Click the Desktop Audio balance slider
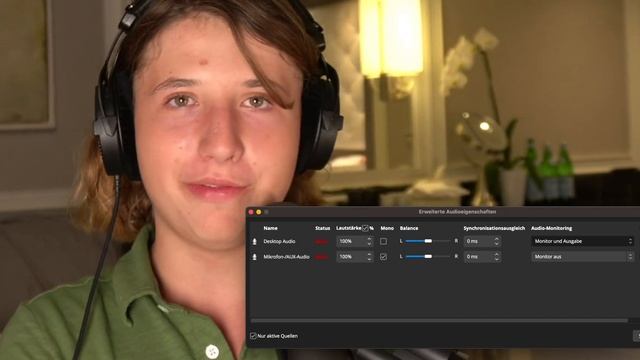 428,241
